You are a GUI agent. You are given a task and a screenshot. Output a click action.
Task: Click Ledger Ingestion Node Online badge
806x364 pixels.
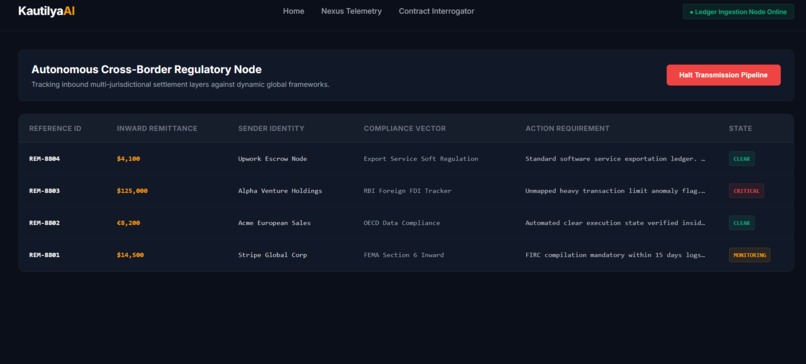pyautogui.click(x=738, y=12)
